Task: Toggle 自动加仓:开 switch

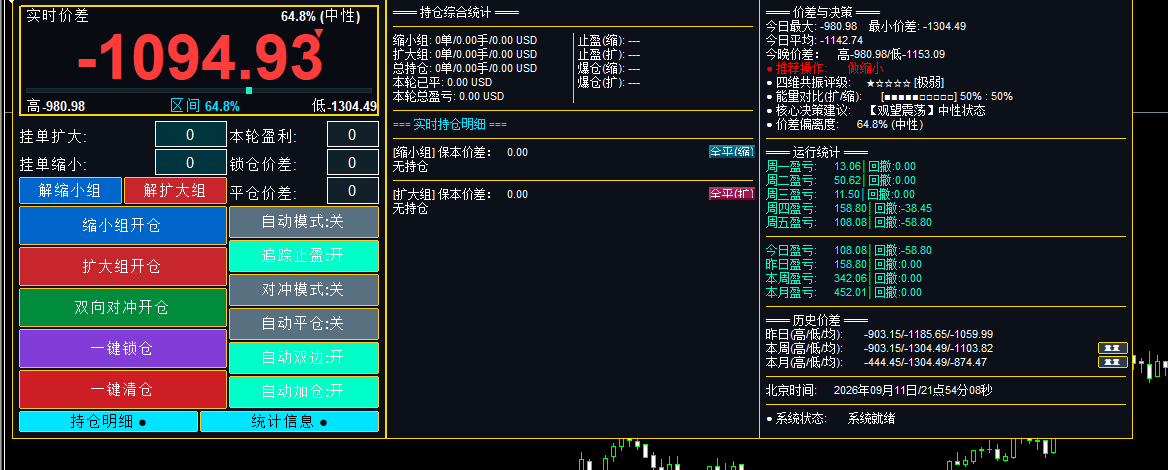Action: 304,392
